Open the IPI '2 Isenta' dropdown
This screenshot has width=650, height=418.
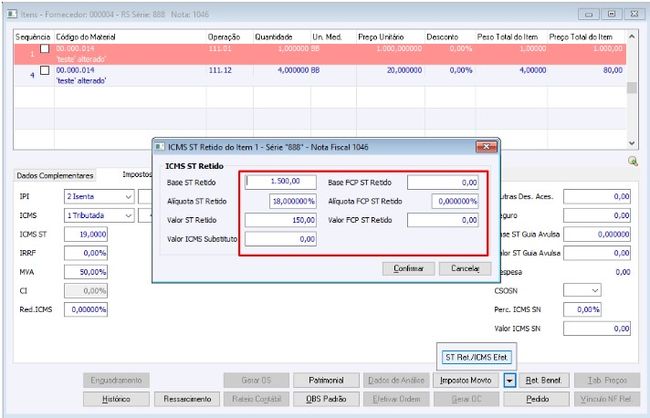pos(129,197)
